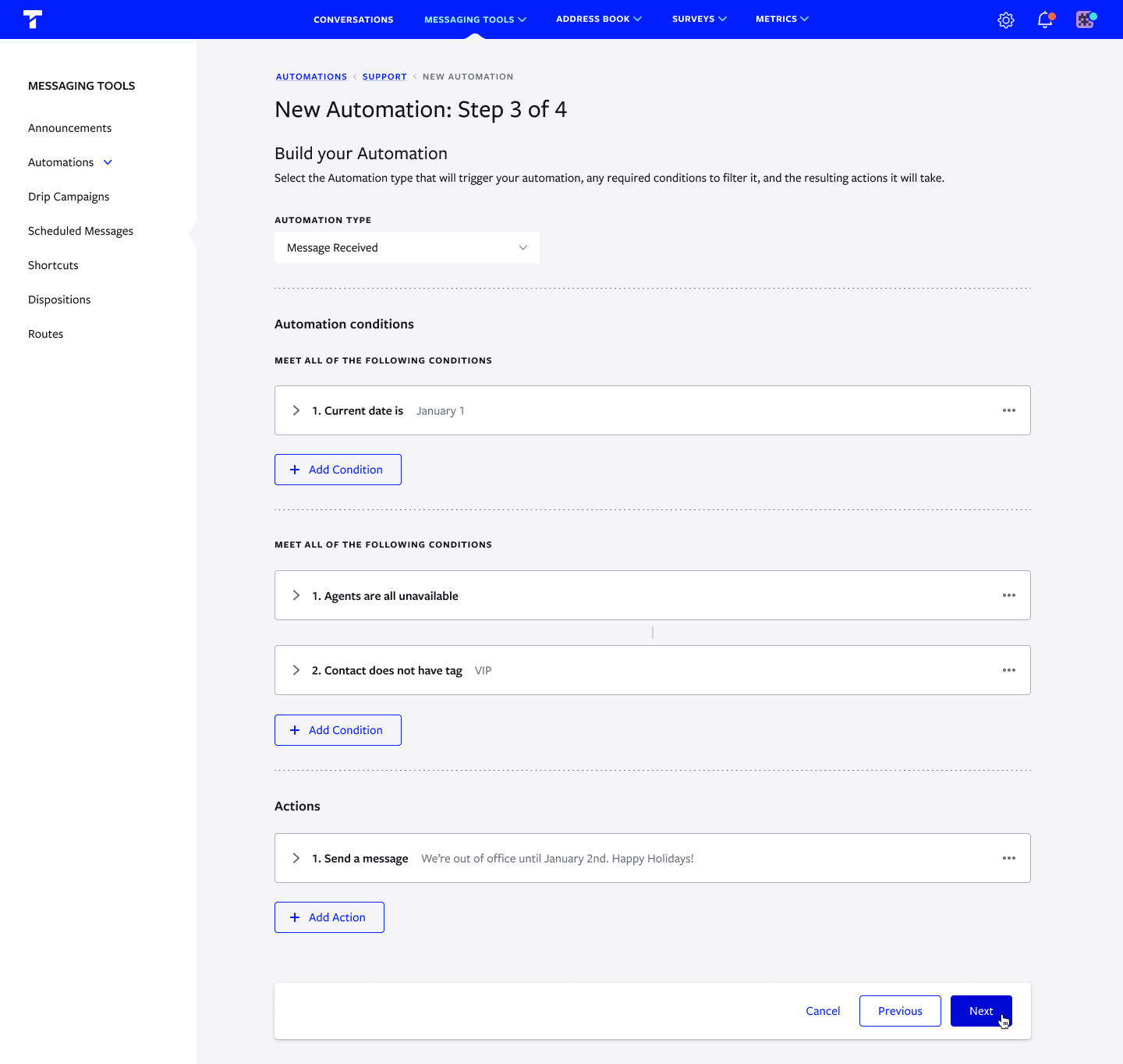Viewport: 1123px width, 1064px height.
Task: Open options for Send a message action
Action: point(1009,858)
